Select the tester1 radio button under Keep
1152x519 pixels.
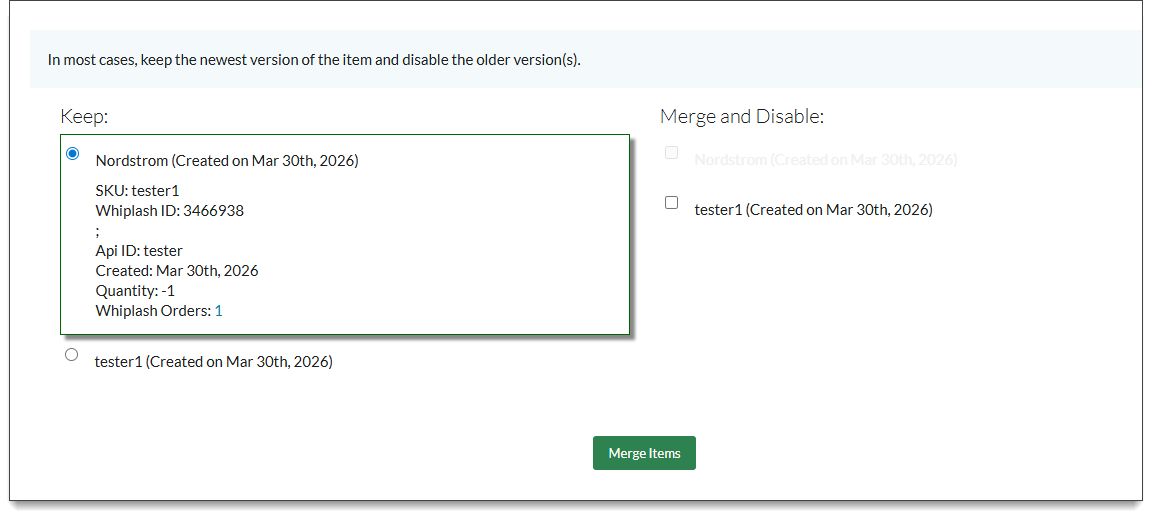point(71,355)
